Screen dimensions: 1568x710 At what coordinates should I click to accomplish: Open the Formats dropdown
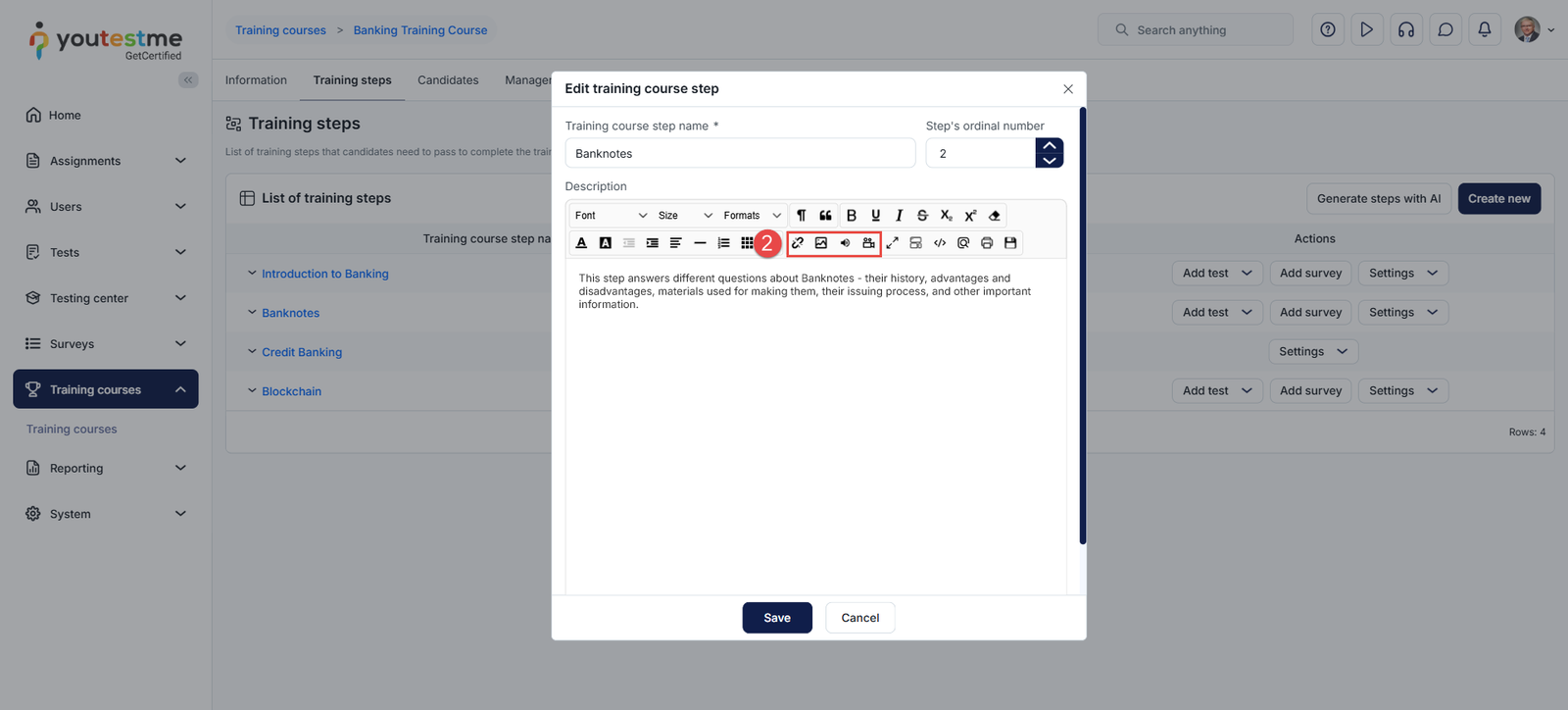(752, 216)
